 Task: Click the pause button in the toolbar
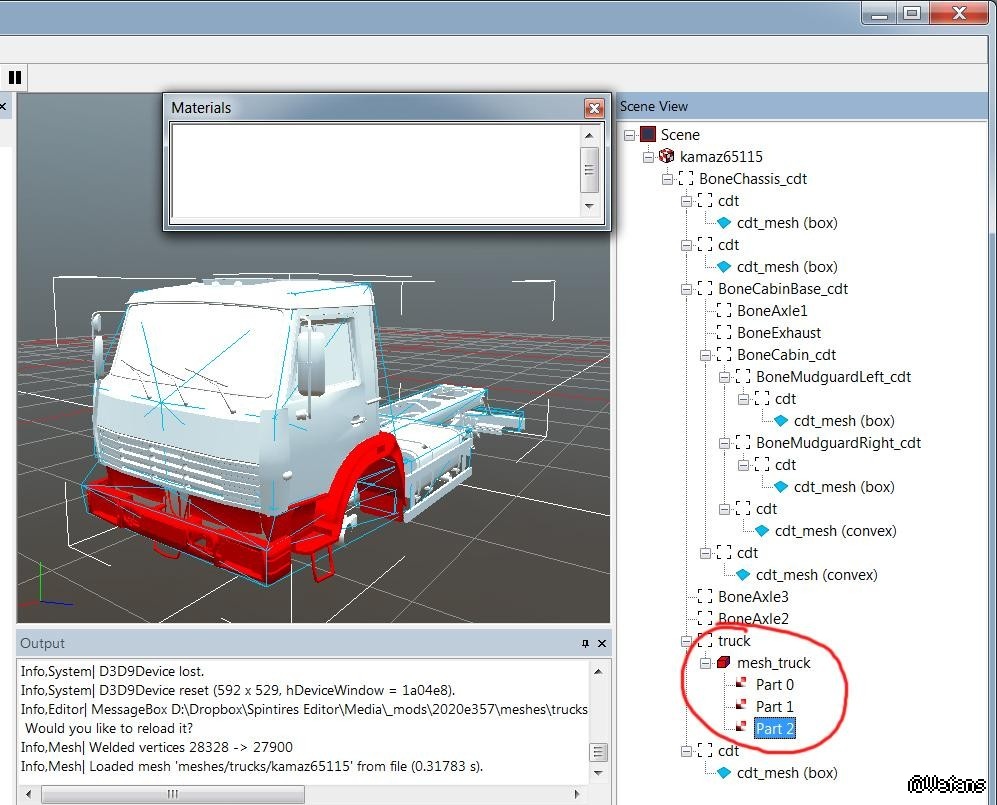(15, 77)
